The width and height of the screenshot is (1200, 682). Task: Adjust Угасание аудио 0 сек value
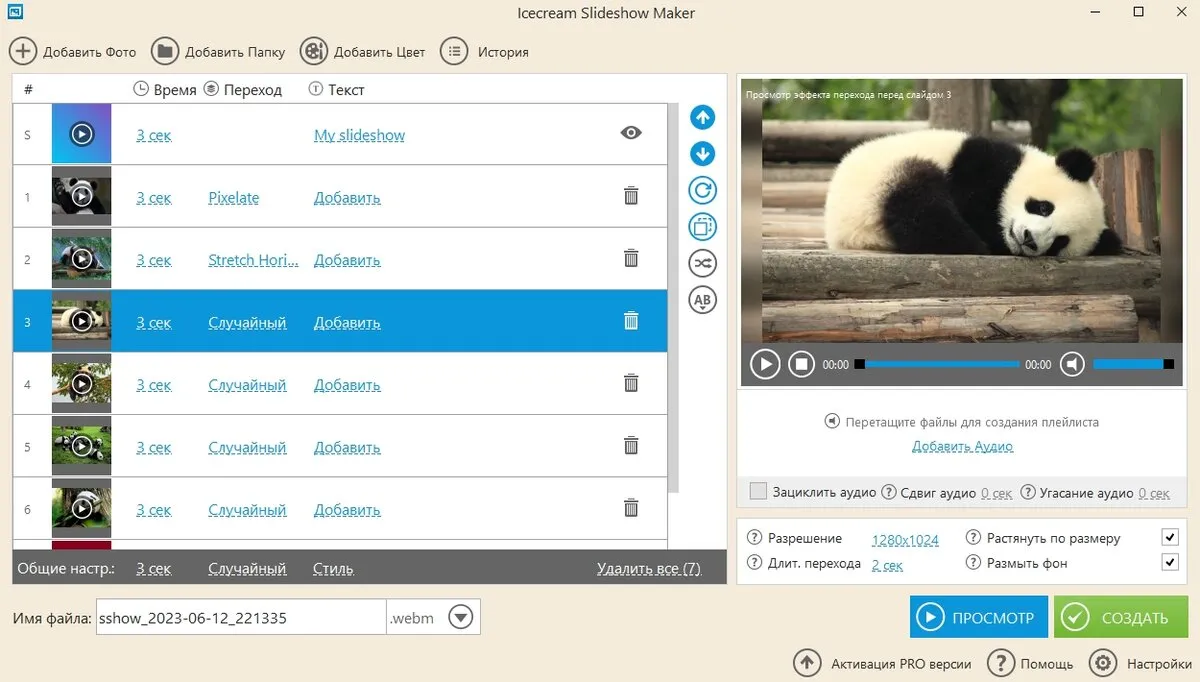[1154, 493]
